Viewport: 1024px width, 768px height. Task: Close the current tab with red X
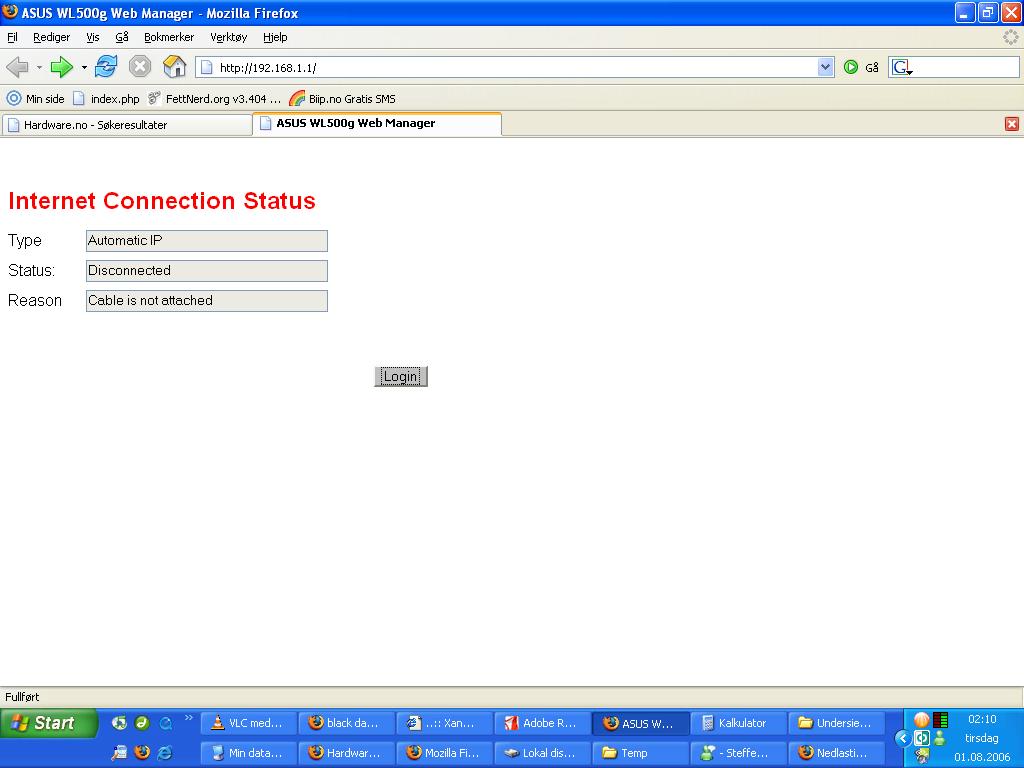coord(1012,124)
